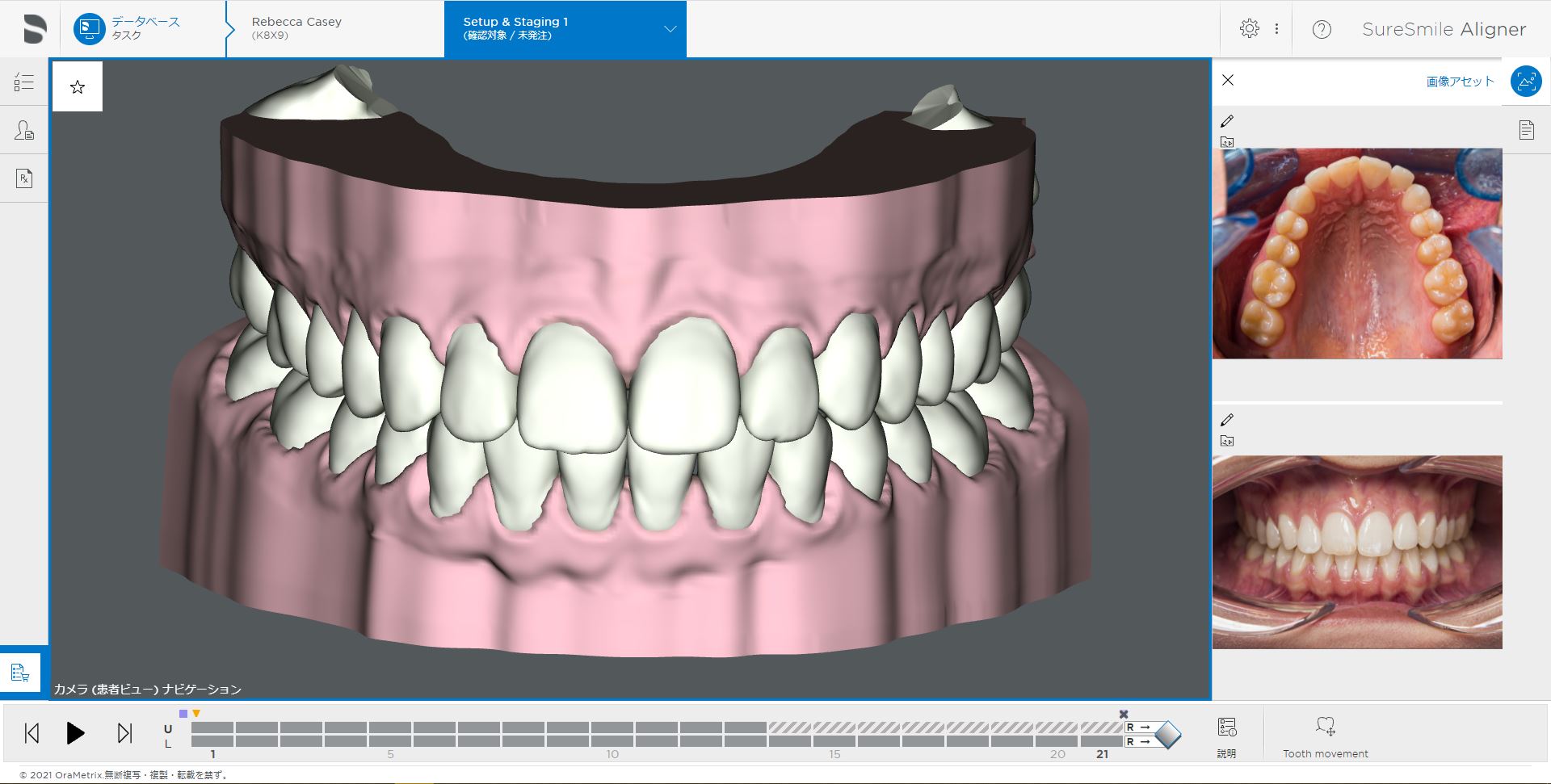Open the Tooth movement tool
The image size is (1551, 784).
pos(1325,734)
